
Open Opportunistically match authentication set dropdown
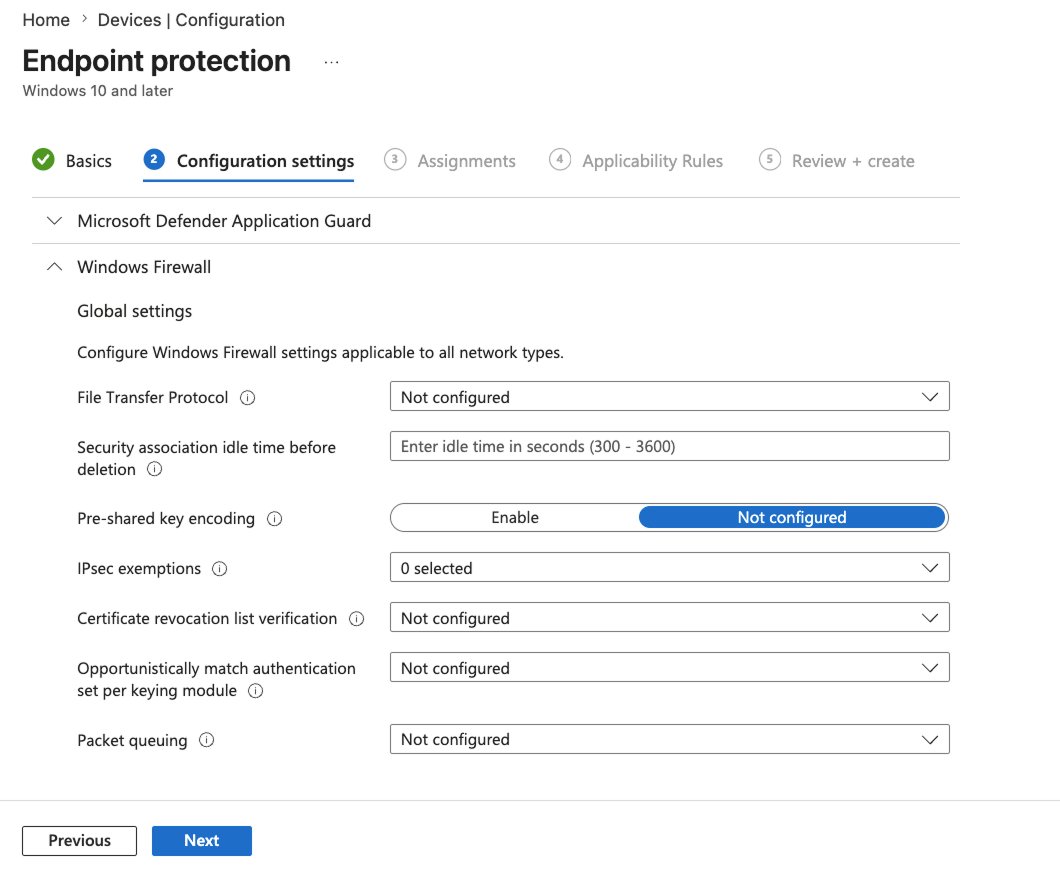click(x=669, y=668)
